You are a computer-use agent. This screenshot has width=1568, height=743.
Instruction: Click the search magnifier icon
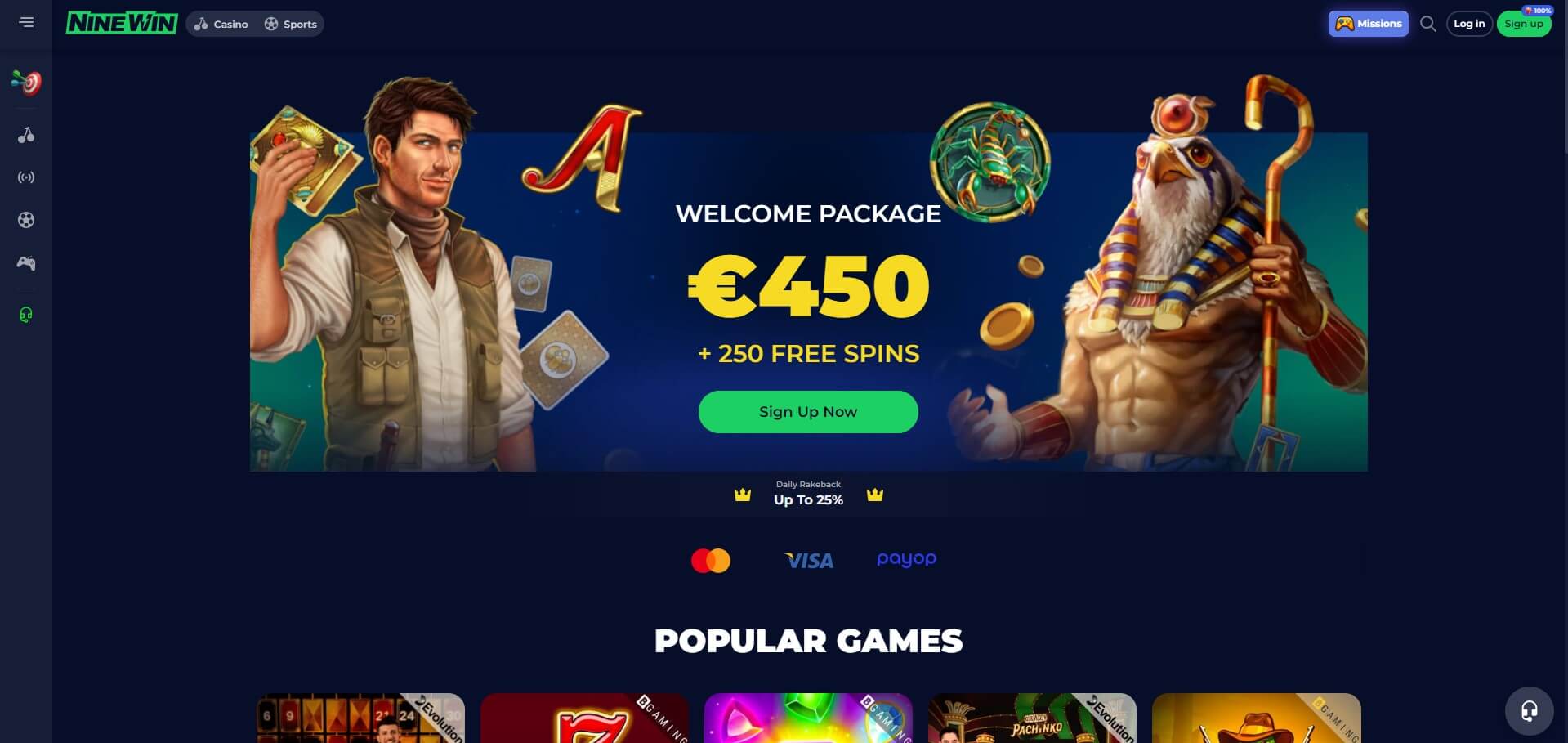(x=1427, y=24)
